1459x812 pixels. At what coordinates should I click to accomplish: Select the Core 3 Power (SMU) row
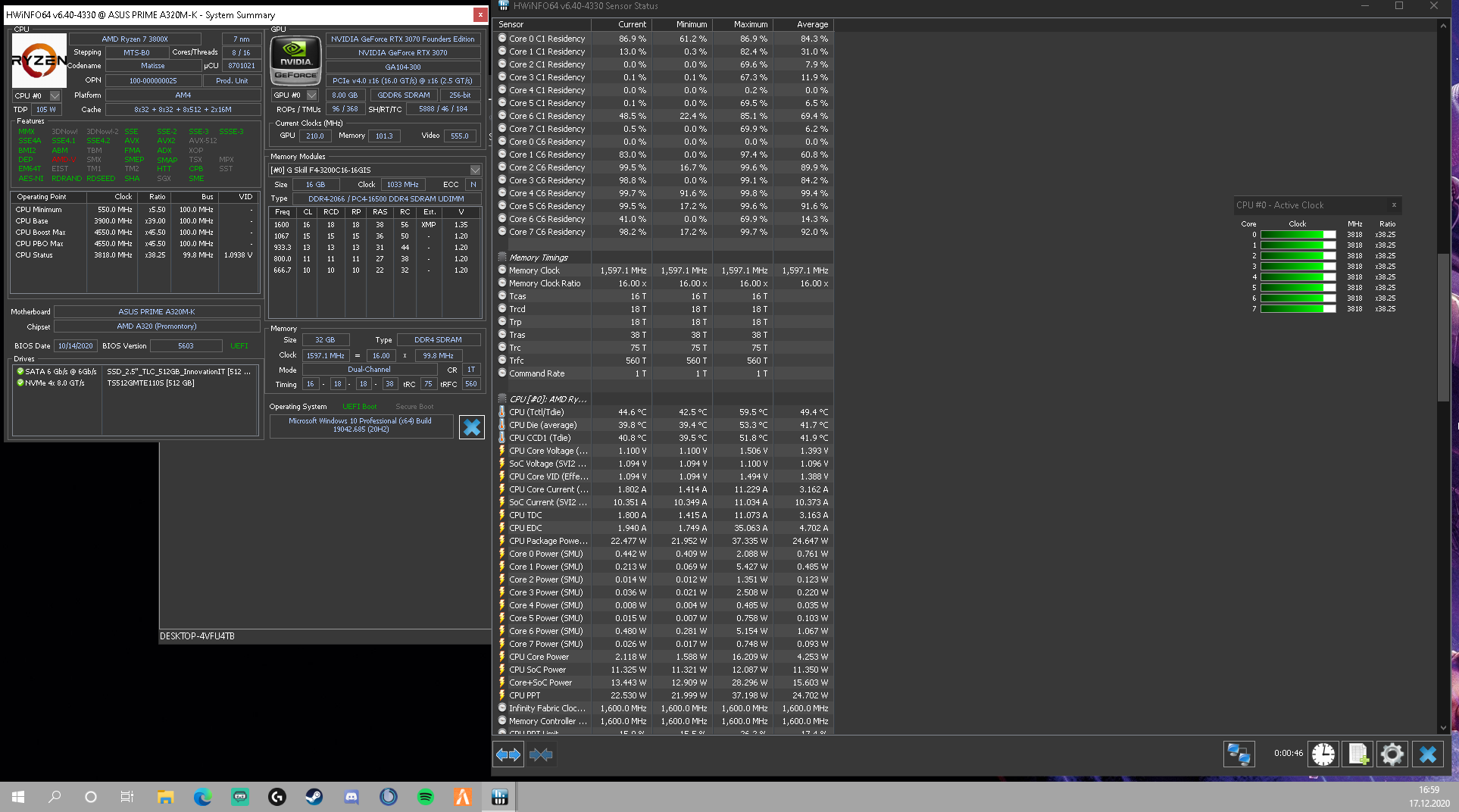point(664,592)
